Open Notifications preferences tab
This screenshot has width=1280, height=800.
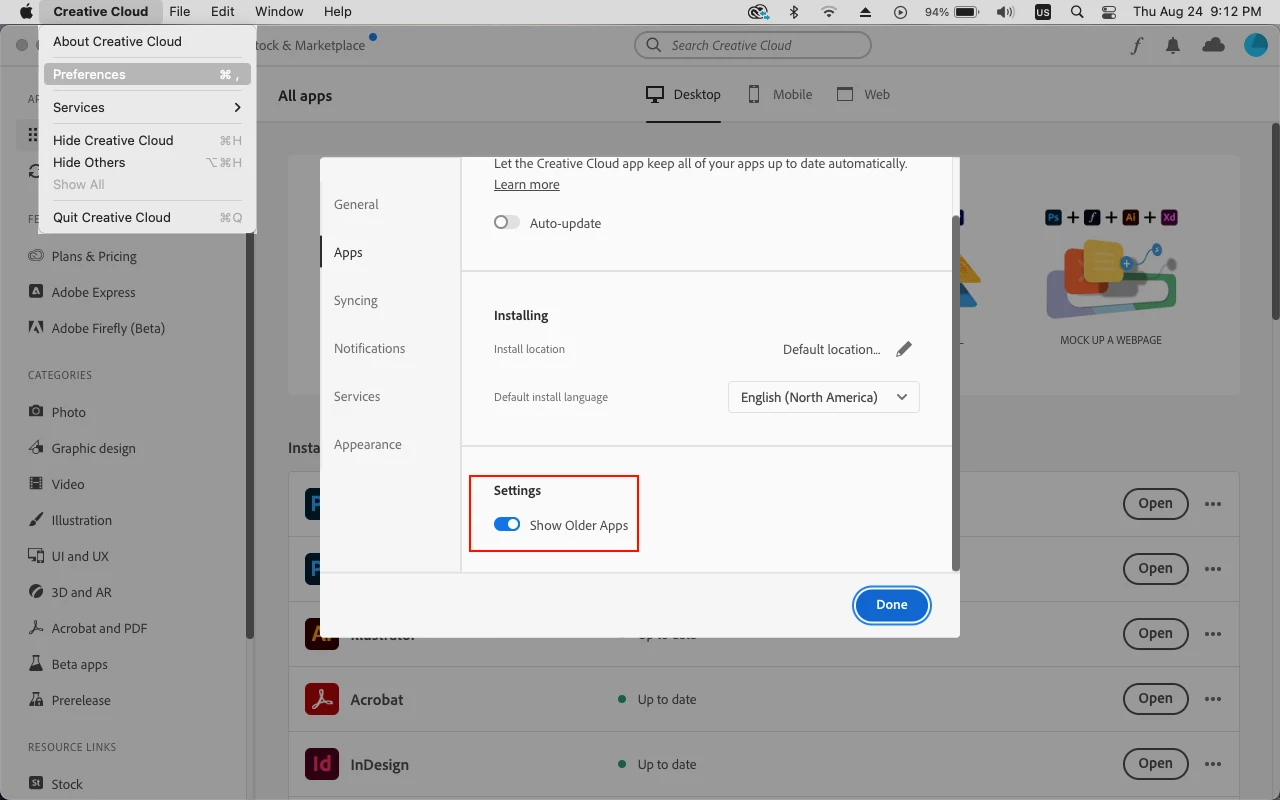pyautogui.click(x=370, y=348)
